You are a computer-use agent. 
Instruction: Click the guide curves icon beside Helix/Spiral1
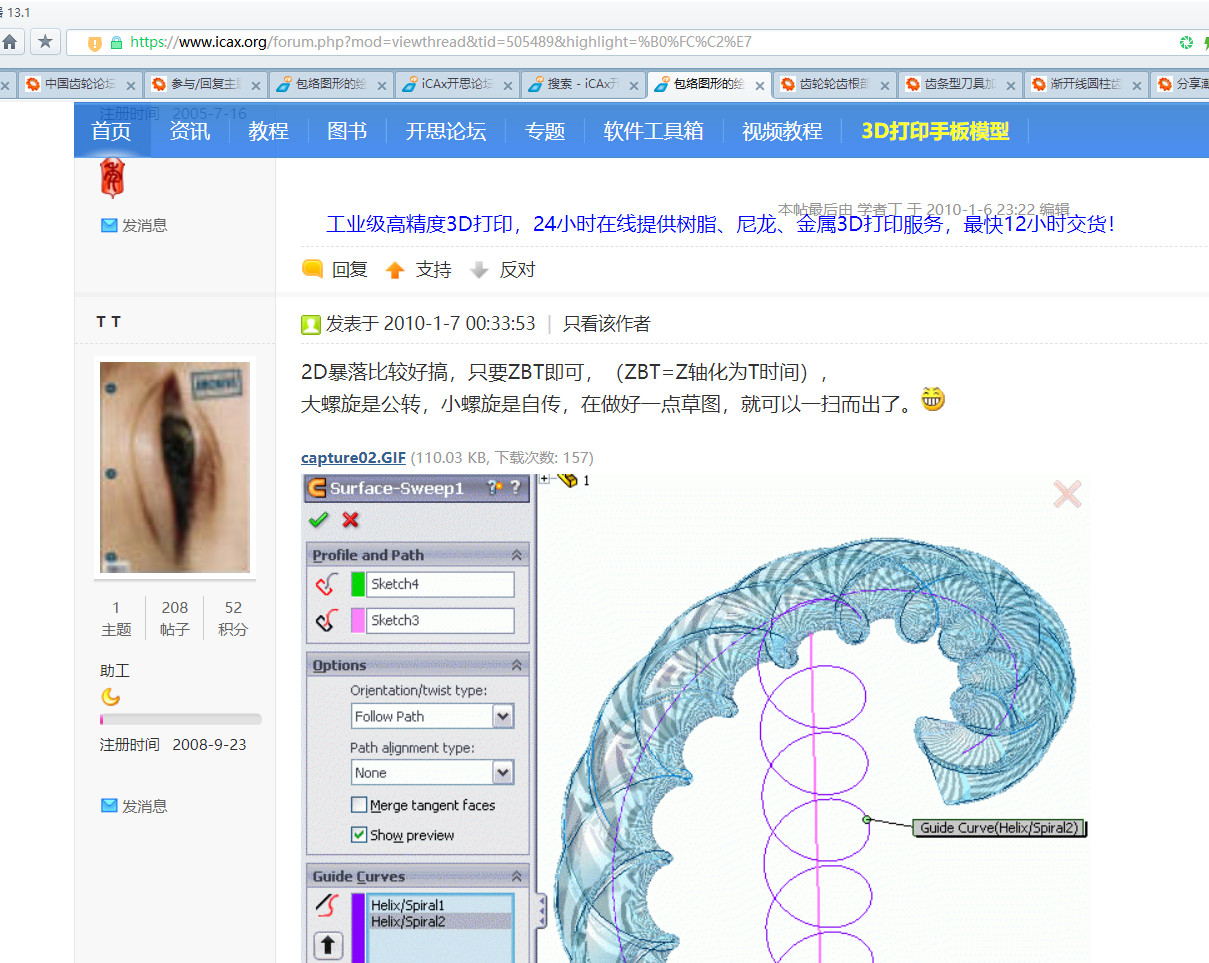click(327, 905)
